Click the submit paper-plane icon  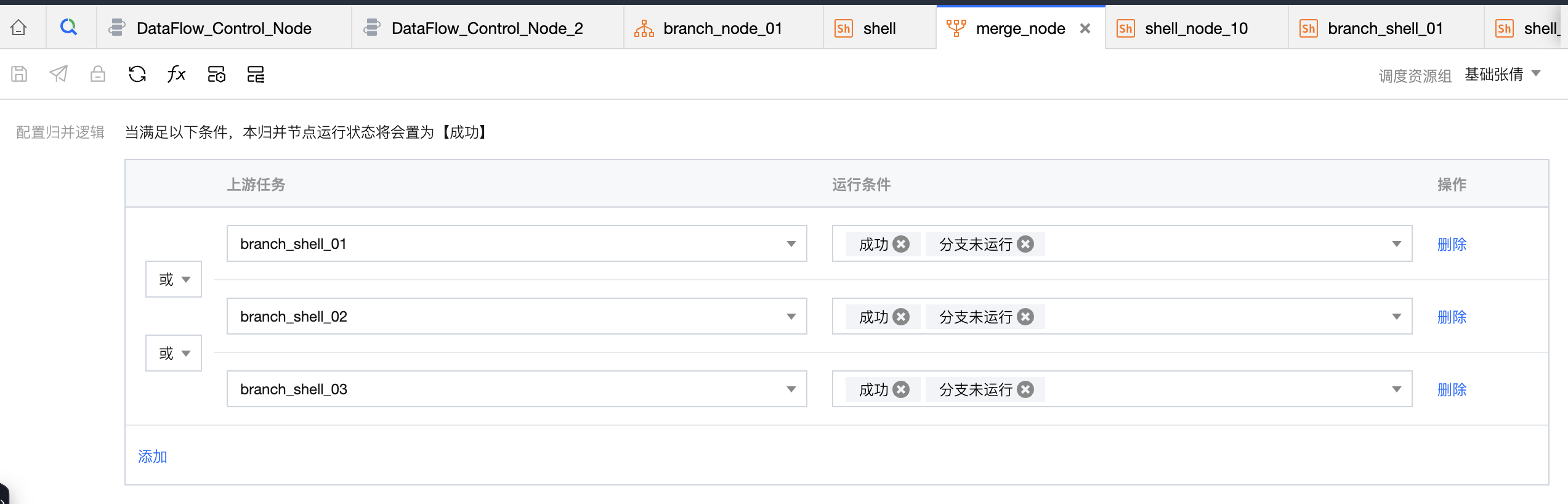[59, 75]
